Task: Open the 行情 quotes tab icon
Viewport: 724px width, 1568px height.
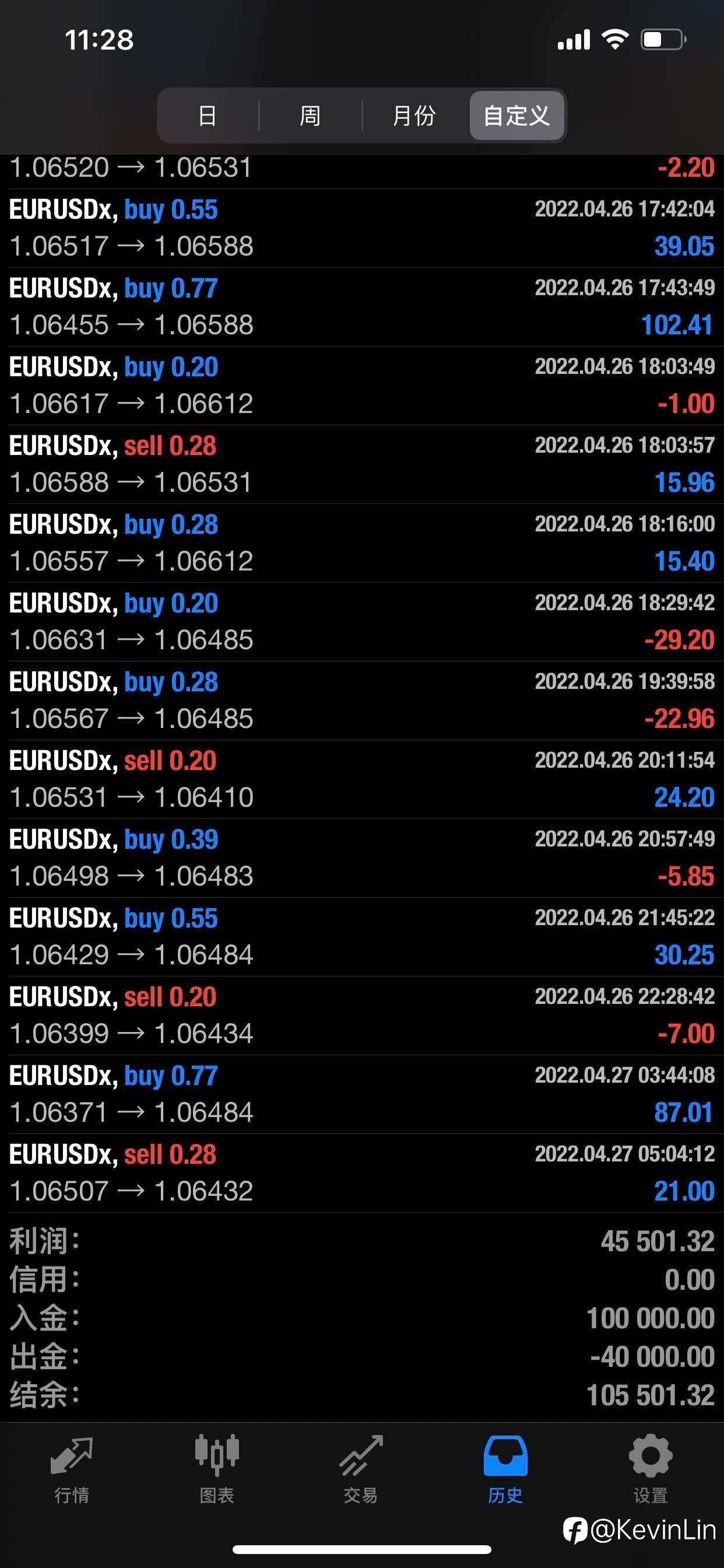Action: (x=72, y=1455)
